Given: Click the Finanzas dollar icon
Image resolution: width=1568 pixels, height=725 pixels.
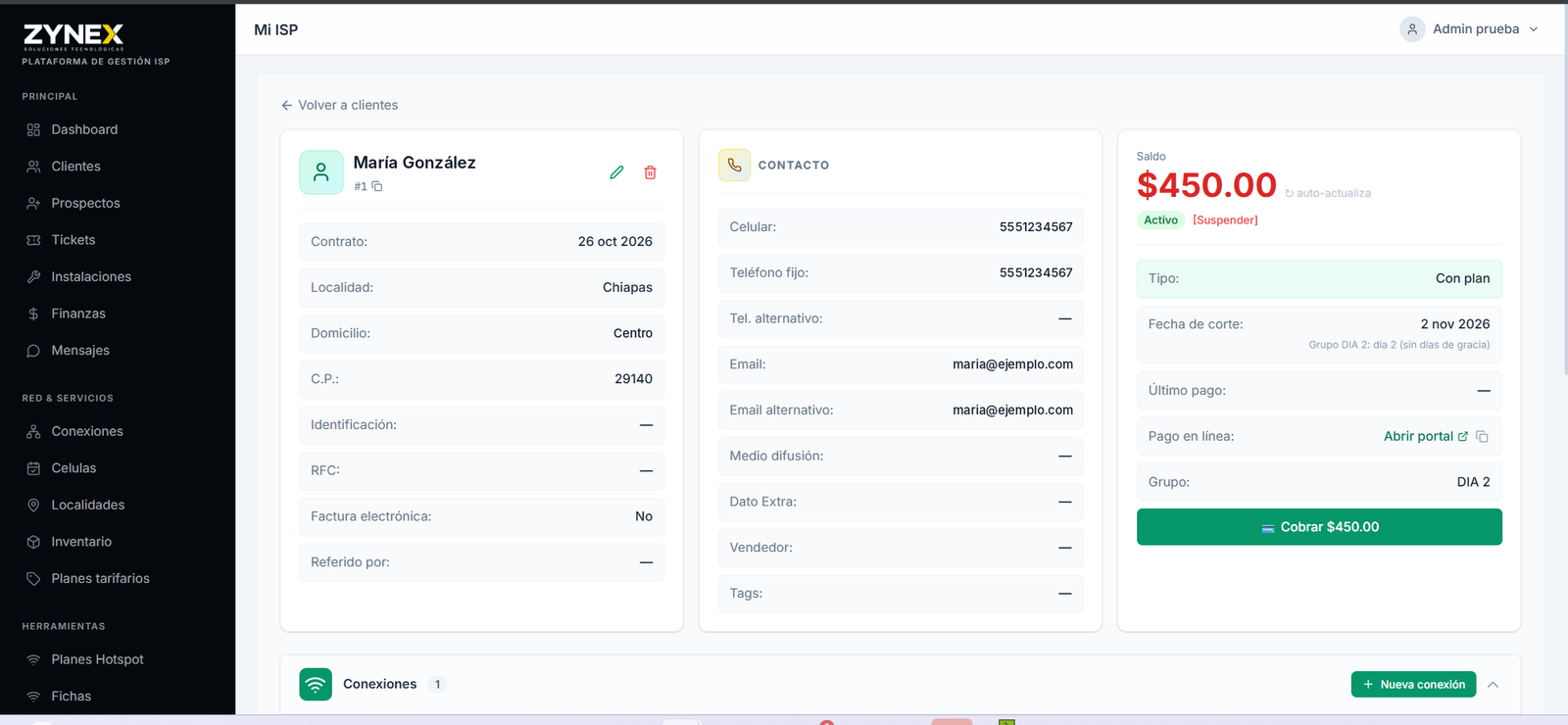Looking at the screenshot, I should (x=33, y=314).
